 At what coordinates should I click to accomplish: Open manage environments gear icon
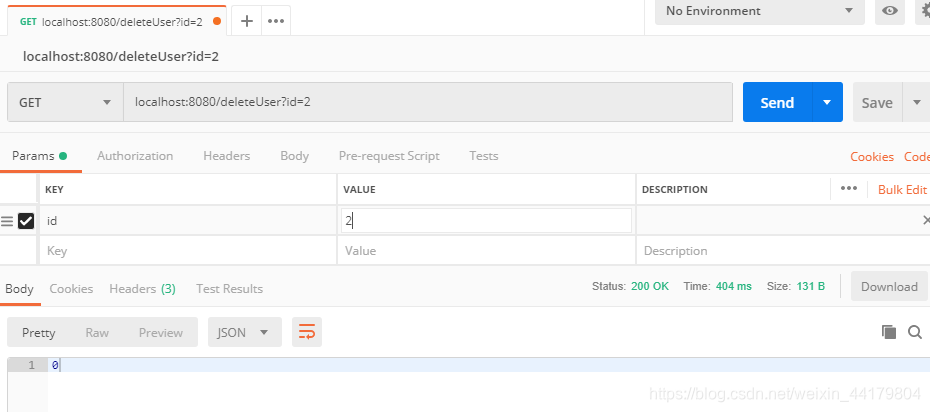pos(924,11)
